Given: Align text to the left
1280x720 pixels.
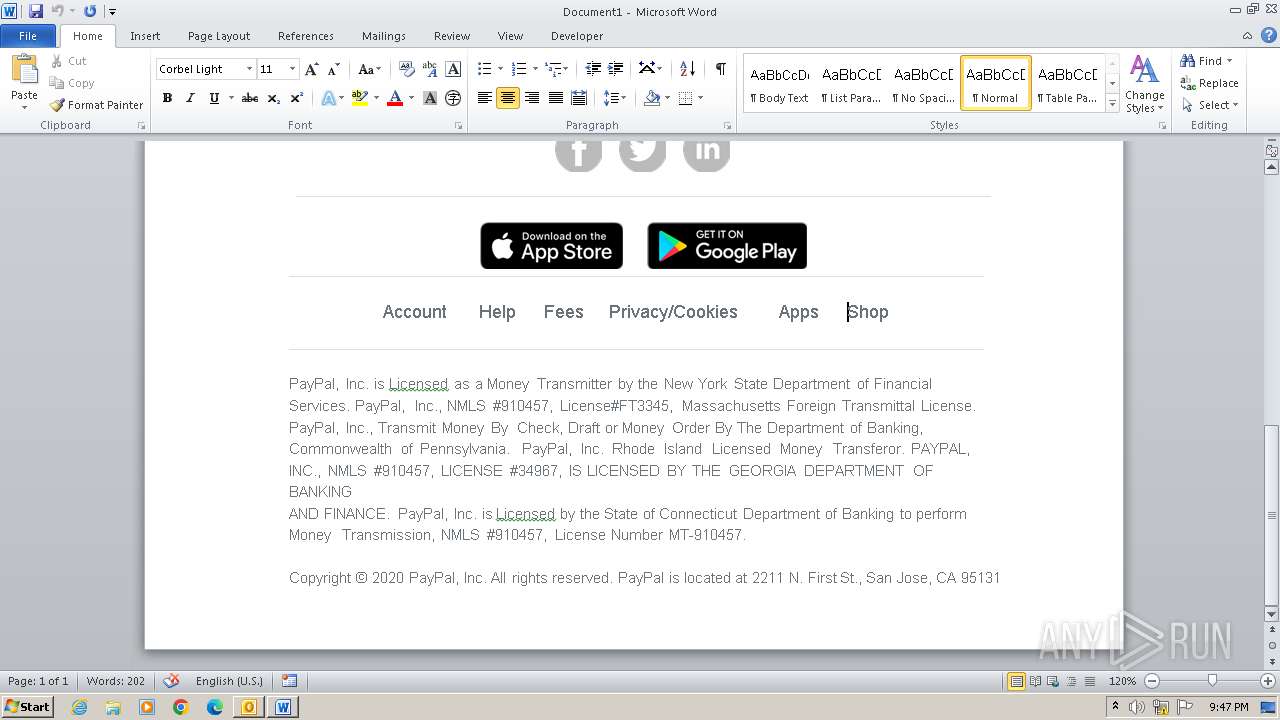Looking at the screenshot, I should click(x=485, y=98).
